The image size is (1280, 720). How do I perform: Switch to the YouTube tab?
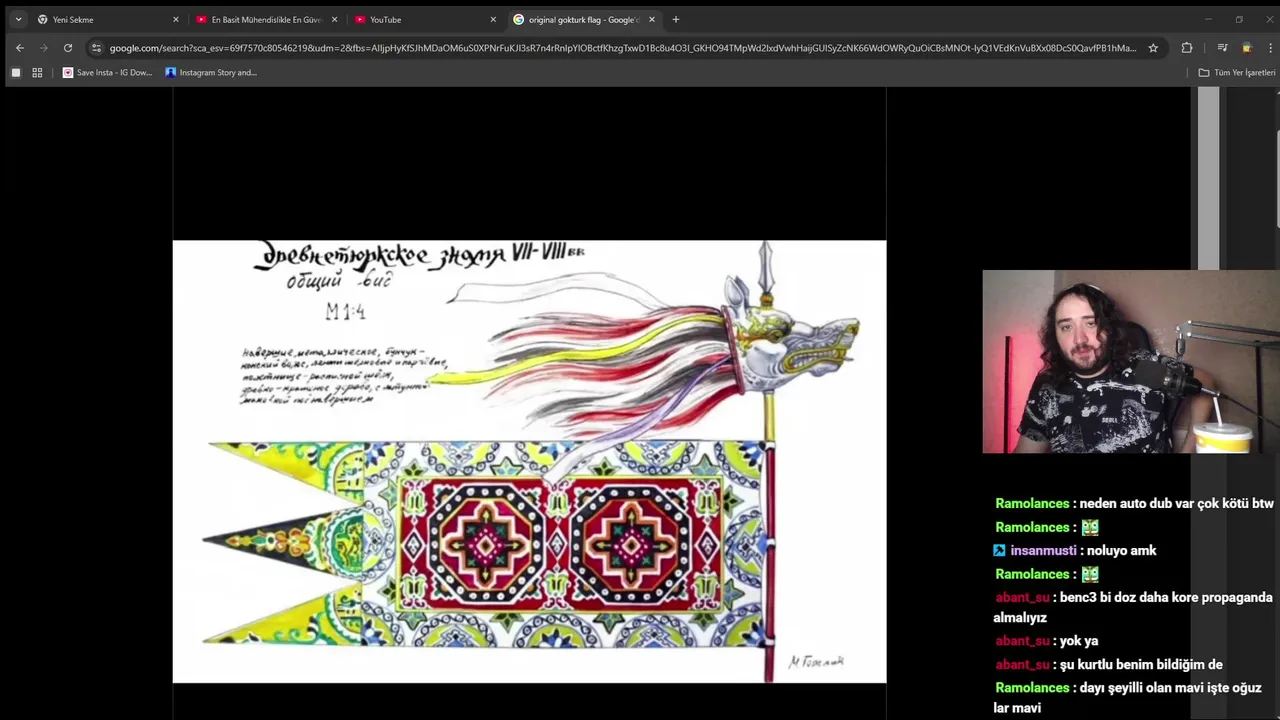(425, 19)
